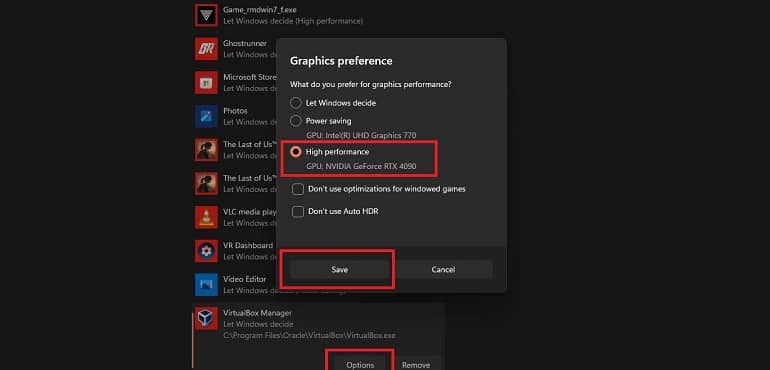The height and width of the screenshot is (370, 770).
Task: Select the VR Dashboard icon
Action: [206, 251]
